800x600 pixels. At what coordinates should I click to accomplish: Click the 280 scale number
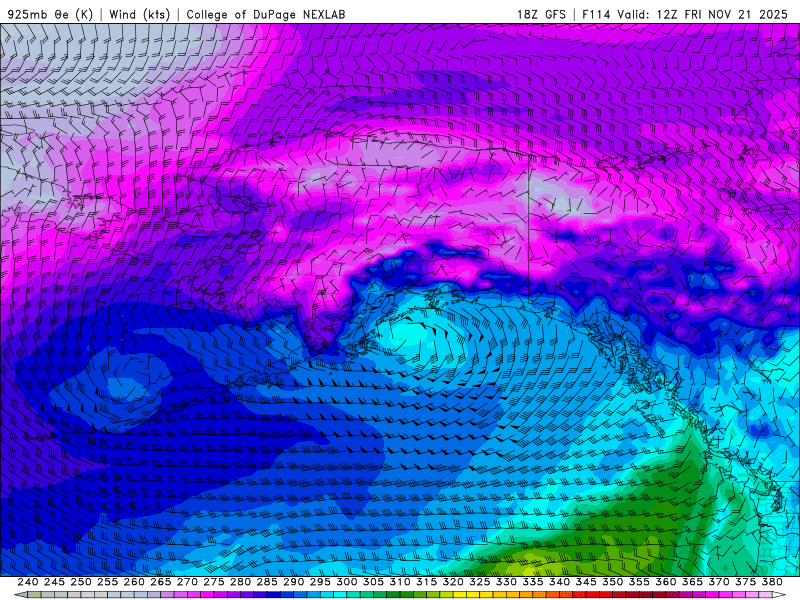pos(240,582)
